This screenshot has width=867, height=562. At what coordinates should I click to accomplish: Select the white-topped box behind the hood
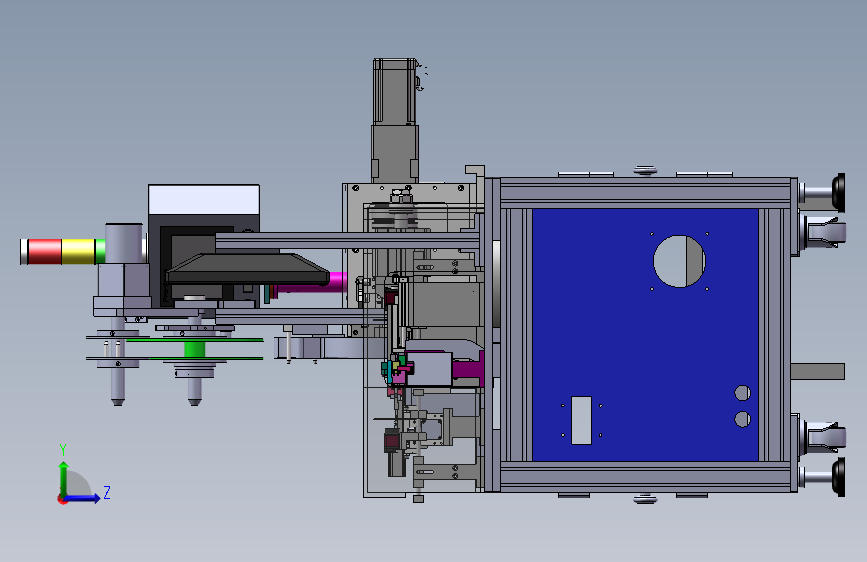point(204,199)
